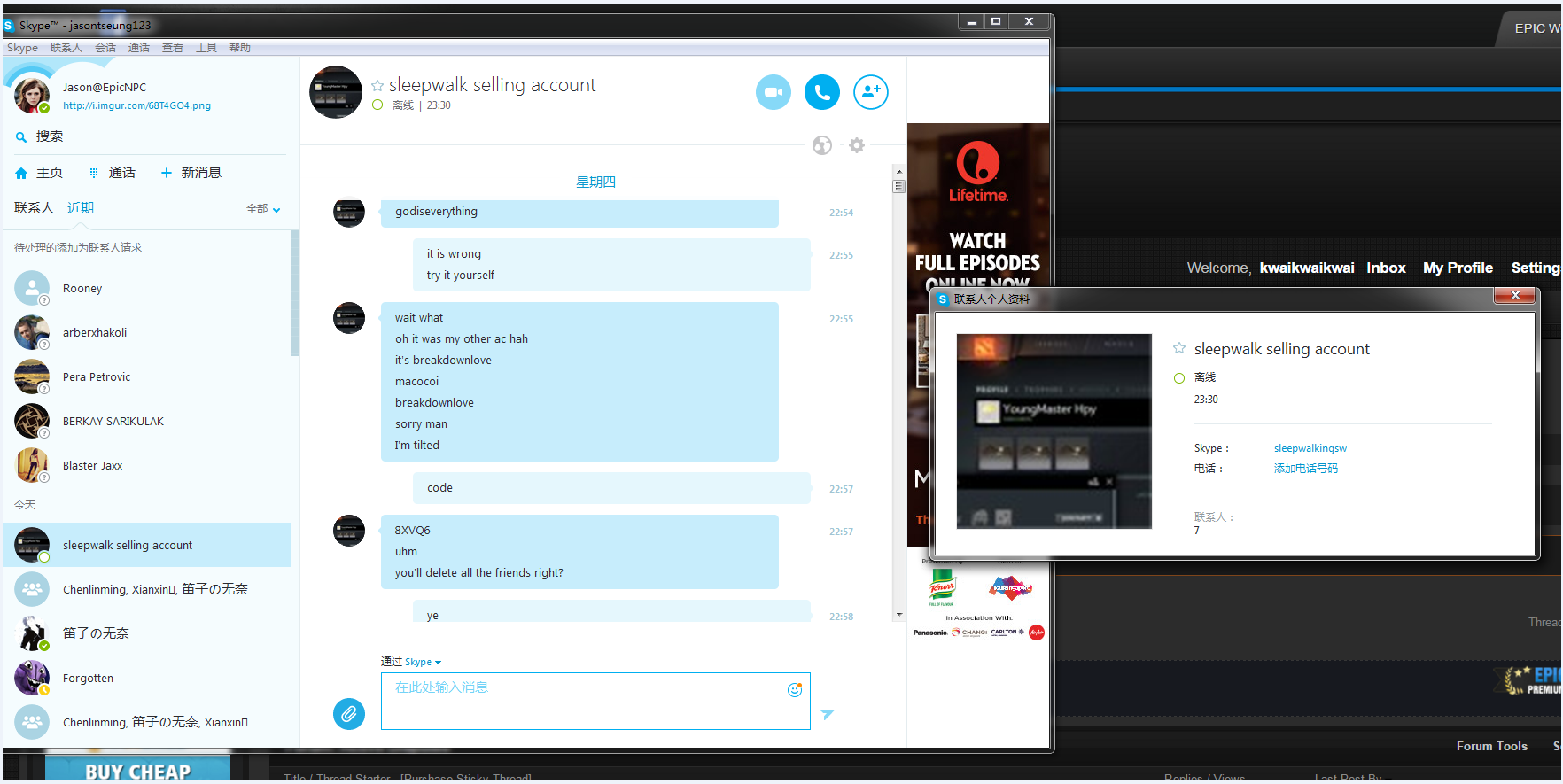Open group chat Chenlinming, Xianxin, 笛子の无奈
Image resolution: width=1563 pixels, height=784 pixels.
coord(147,589)
